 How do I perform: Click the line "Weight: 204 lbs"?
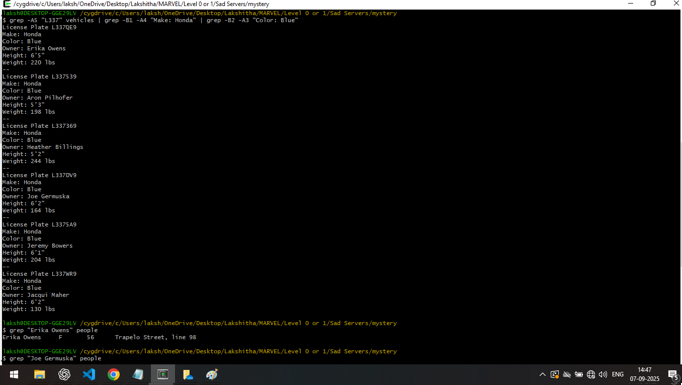click(29, 260)
